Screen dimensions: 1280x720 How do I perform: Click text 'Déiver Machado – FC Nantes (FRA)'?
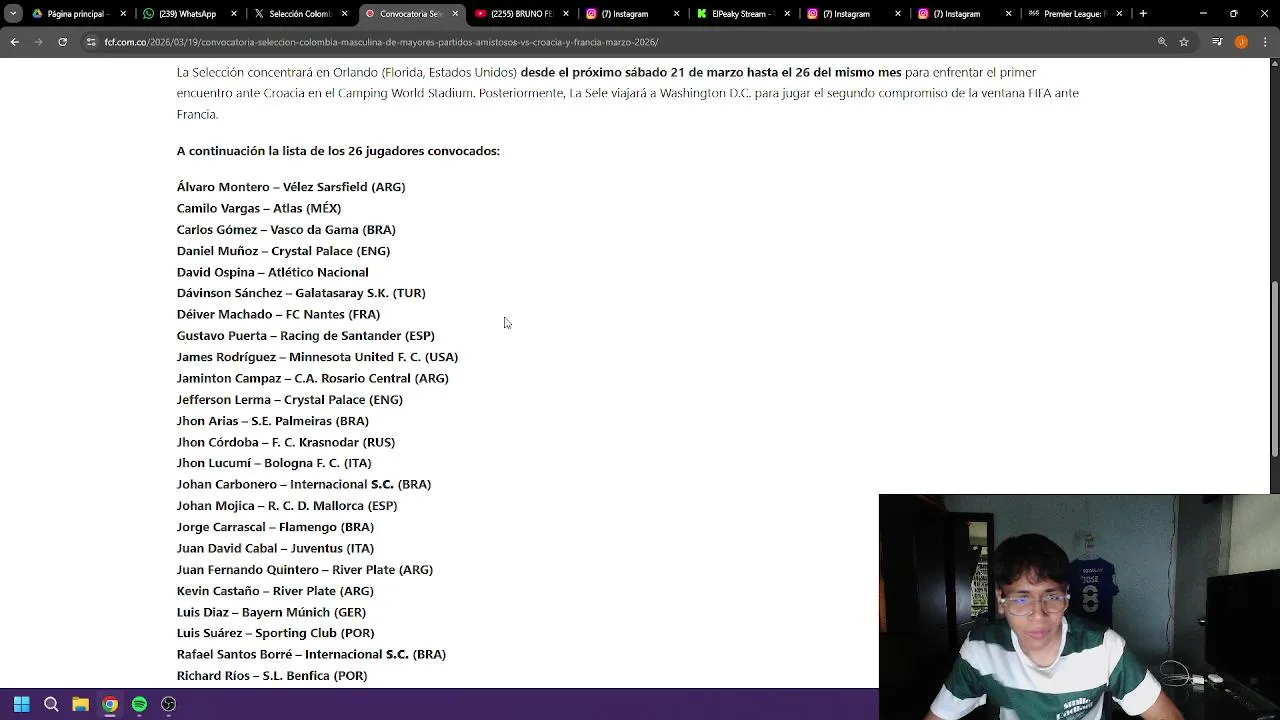278,314
